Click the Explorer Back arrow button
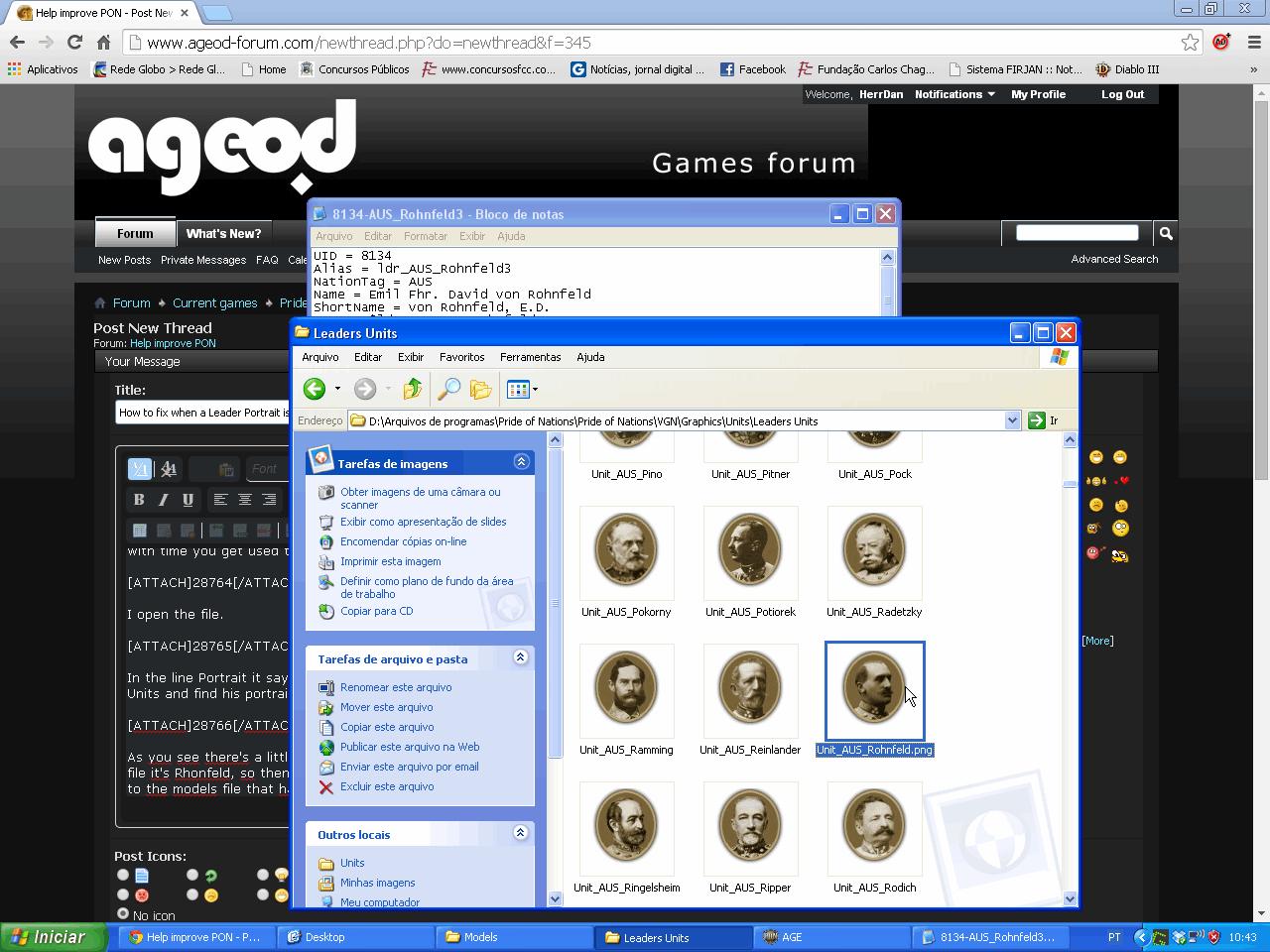The width and height of the screenshot is (1270, 952). pyautogui.click(x=315, y=390)
